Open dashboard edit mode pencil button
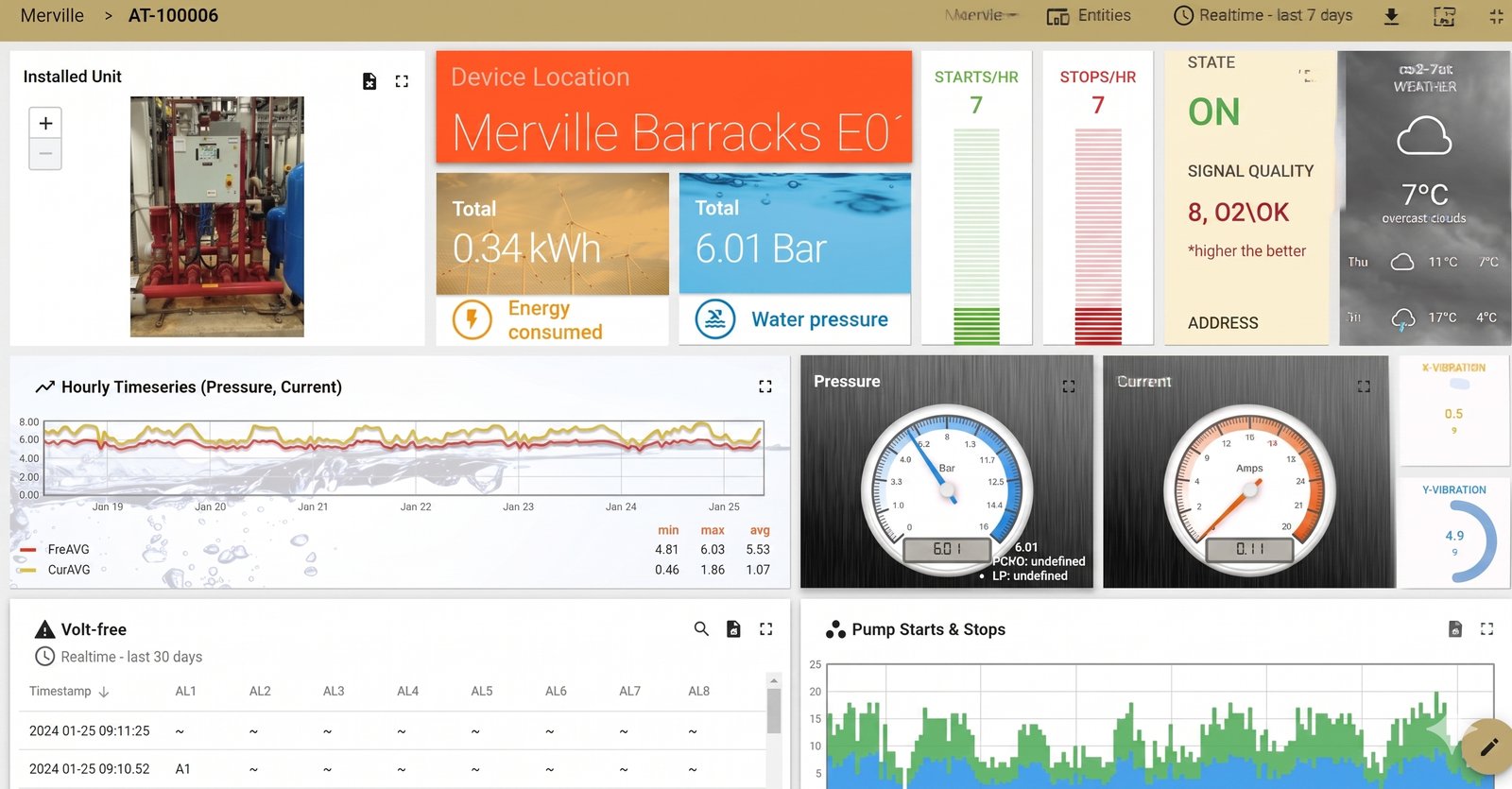Screen dimensions: 1512x789 [x=1488, y=747]
